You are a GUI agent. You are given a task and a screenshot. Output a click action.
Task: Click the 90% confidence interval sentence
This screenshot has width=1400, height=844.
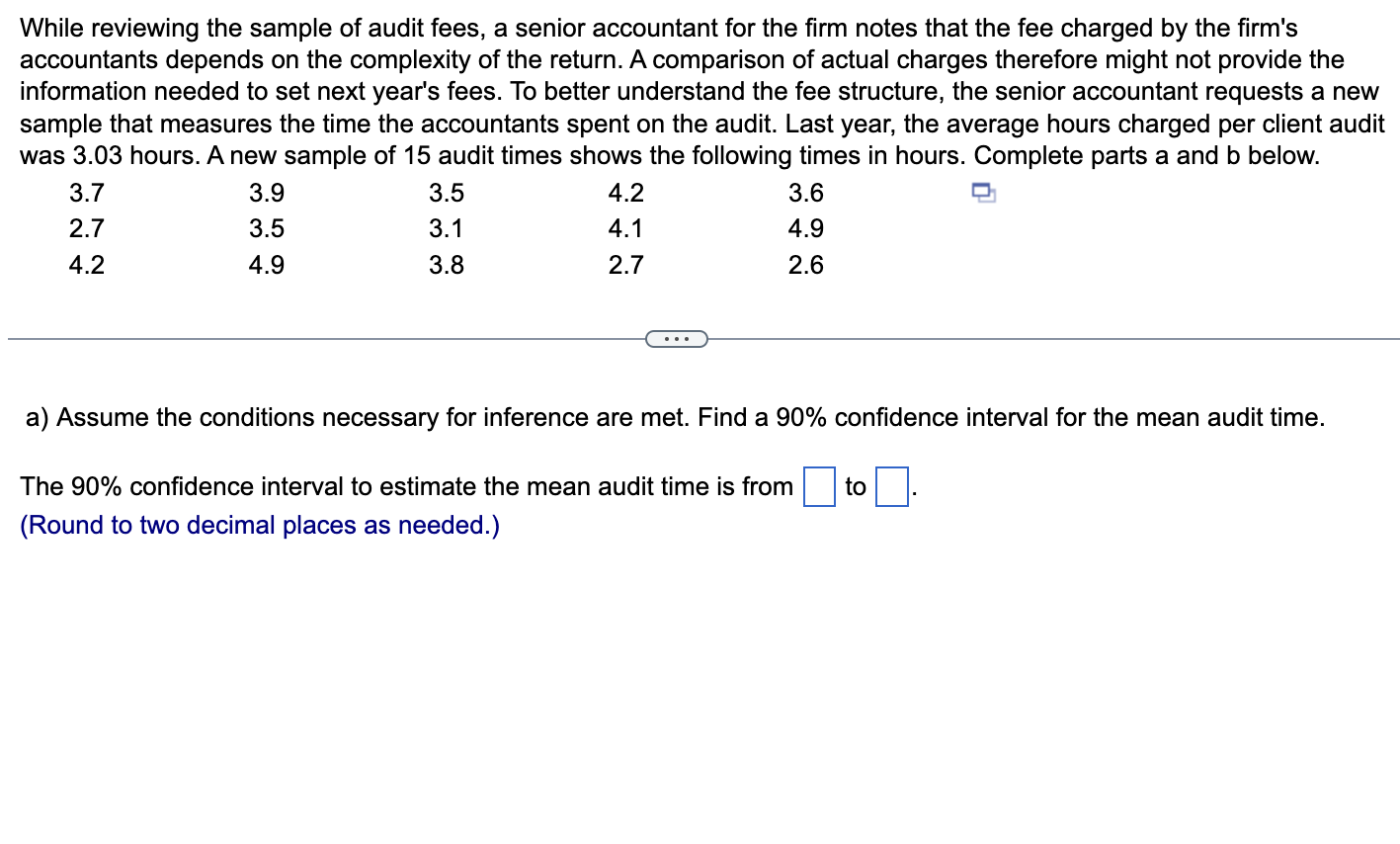pyautogui.click(x=407, y=486)
